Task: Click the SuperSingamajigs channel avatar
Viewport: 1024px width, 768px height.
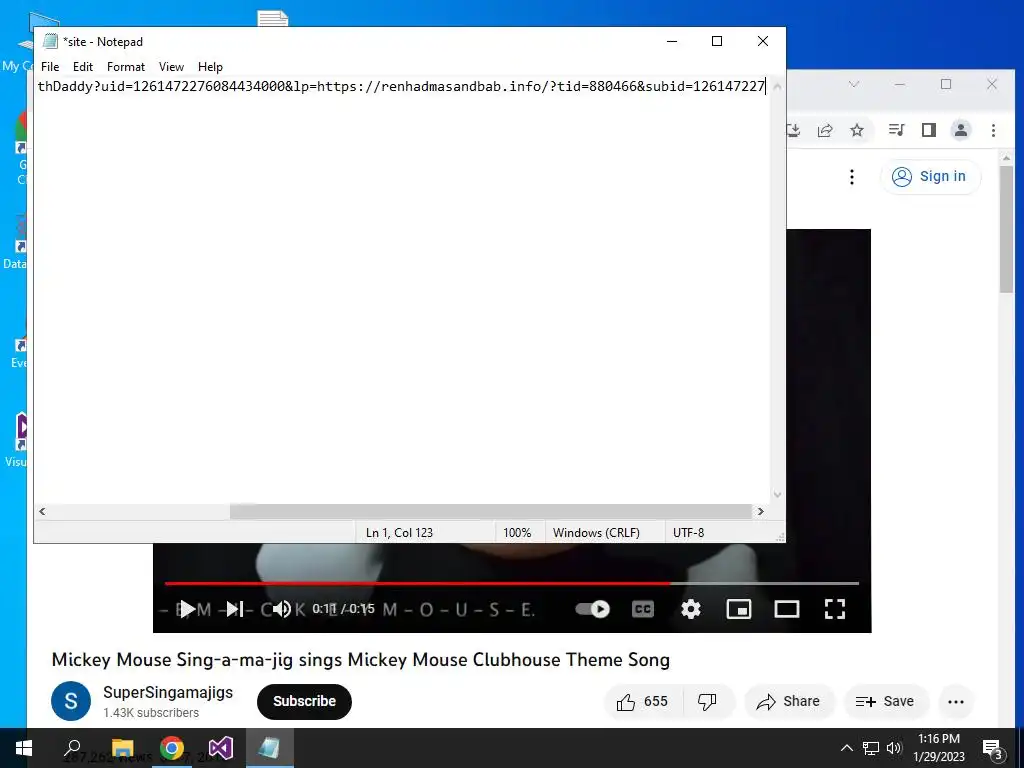Action: 71,701
